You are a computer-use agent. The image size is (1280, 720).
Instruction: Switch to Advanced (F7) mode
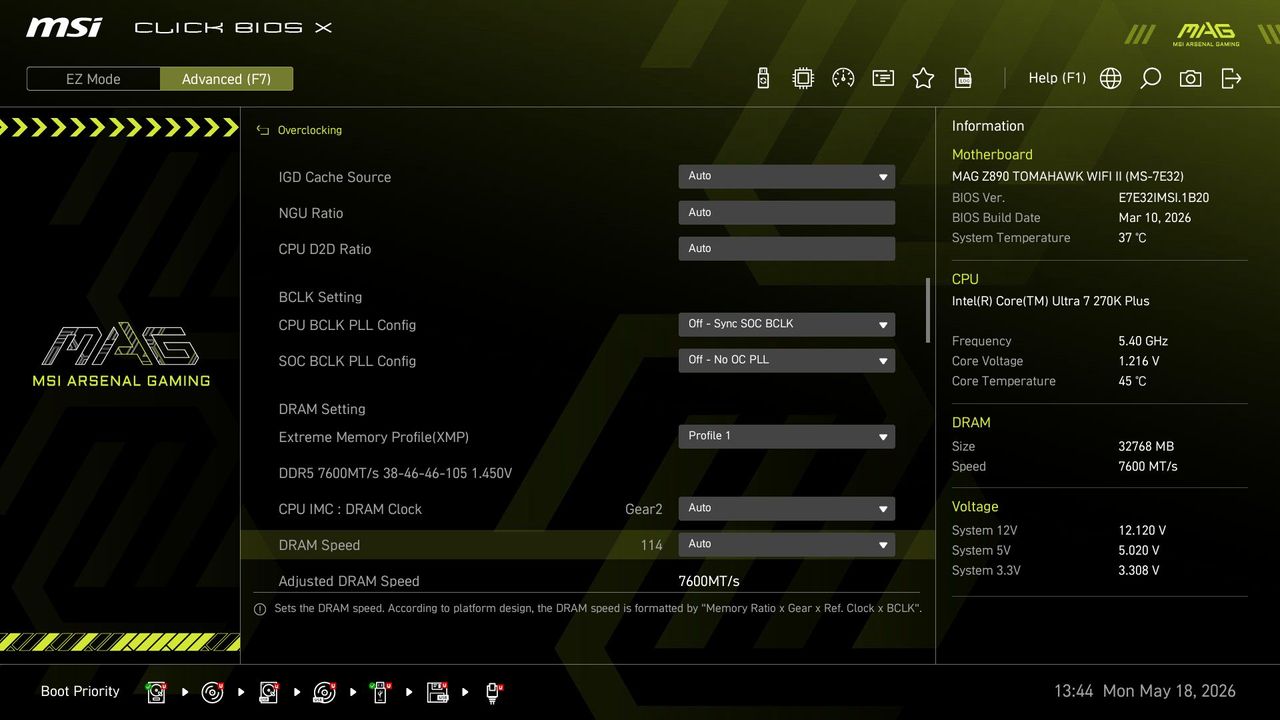(226, 79)
